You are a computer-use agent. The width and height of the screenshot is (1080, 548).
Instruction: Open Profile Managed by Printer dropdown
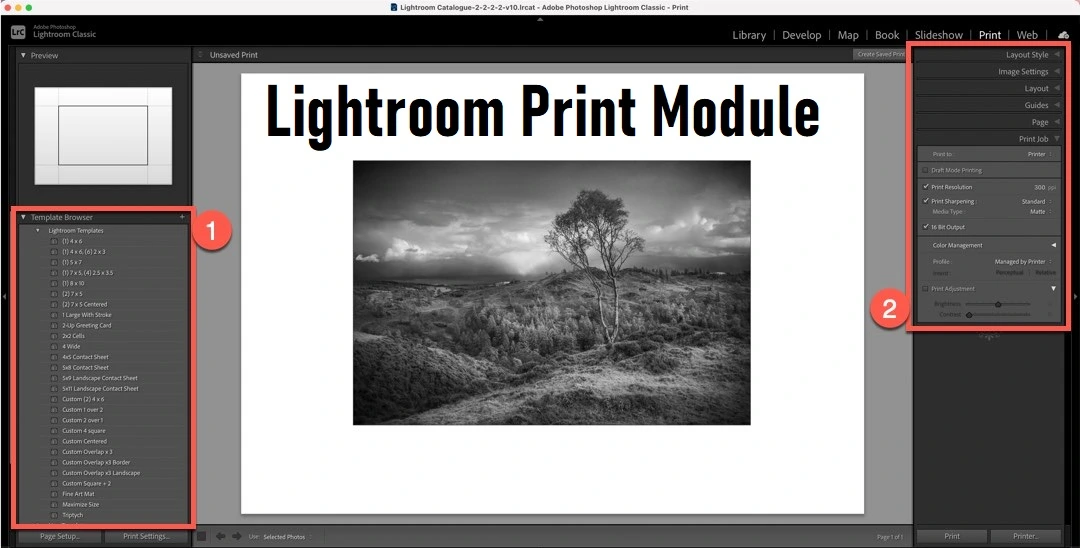1024,262
